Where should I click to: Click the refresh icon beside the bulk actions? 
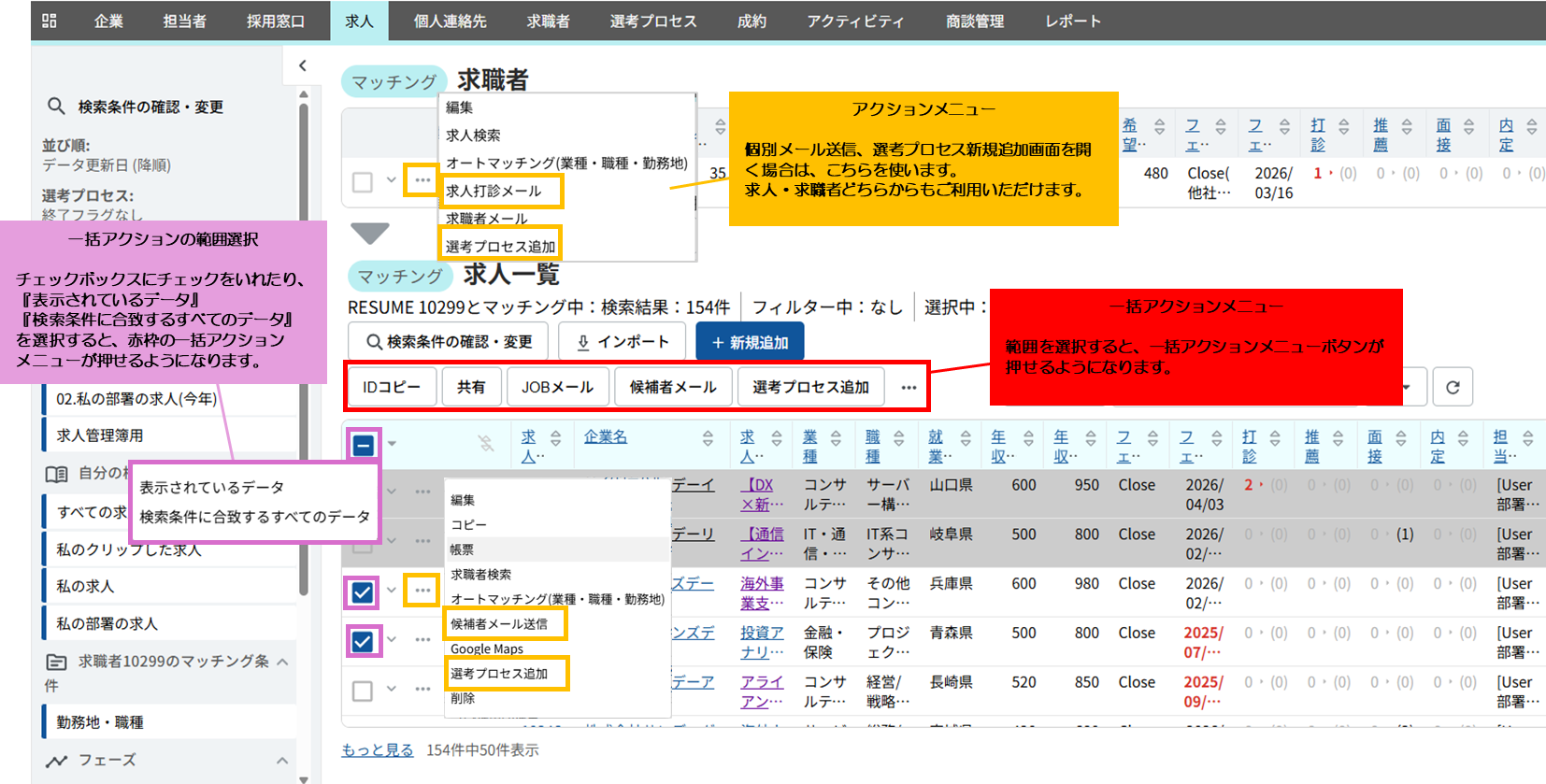coord(1452,387)
